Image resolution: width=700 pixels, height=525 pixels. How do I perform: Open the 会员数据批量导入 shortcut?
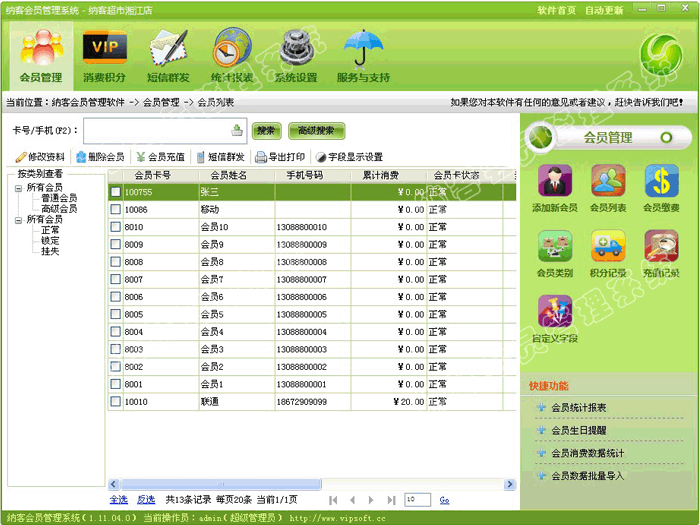(x=588, y=476)
